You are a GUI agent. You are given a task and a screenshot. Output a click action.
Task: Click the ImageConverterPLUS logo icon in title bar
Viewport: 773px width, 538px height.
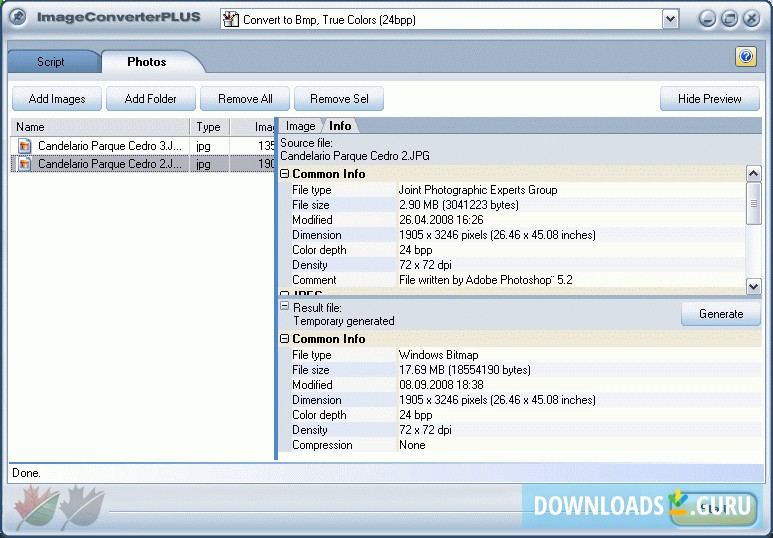tap(17, 17)
